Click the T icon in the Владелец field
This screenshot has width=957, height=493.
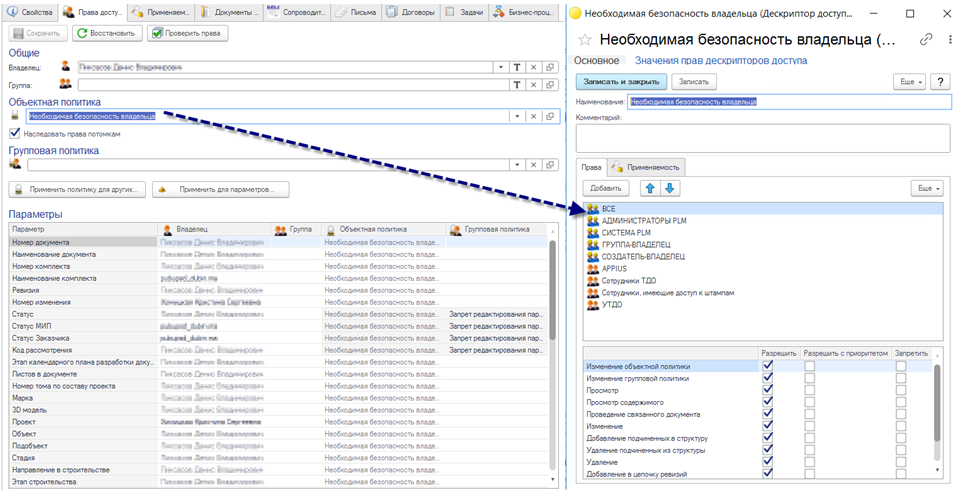point(516,67)
